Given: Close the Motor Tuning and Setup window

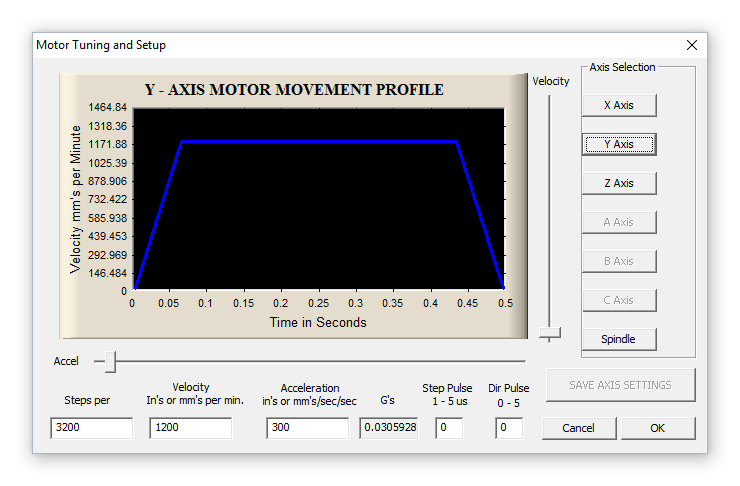Looking at the screenshot, I should coord(691,45).
